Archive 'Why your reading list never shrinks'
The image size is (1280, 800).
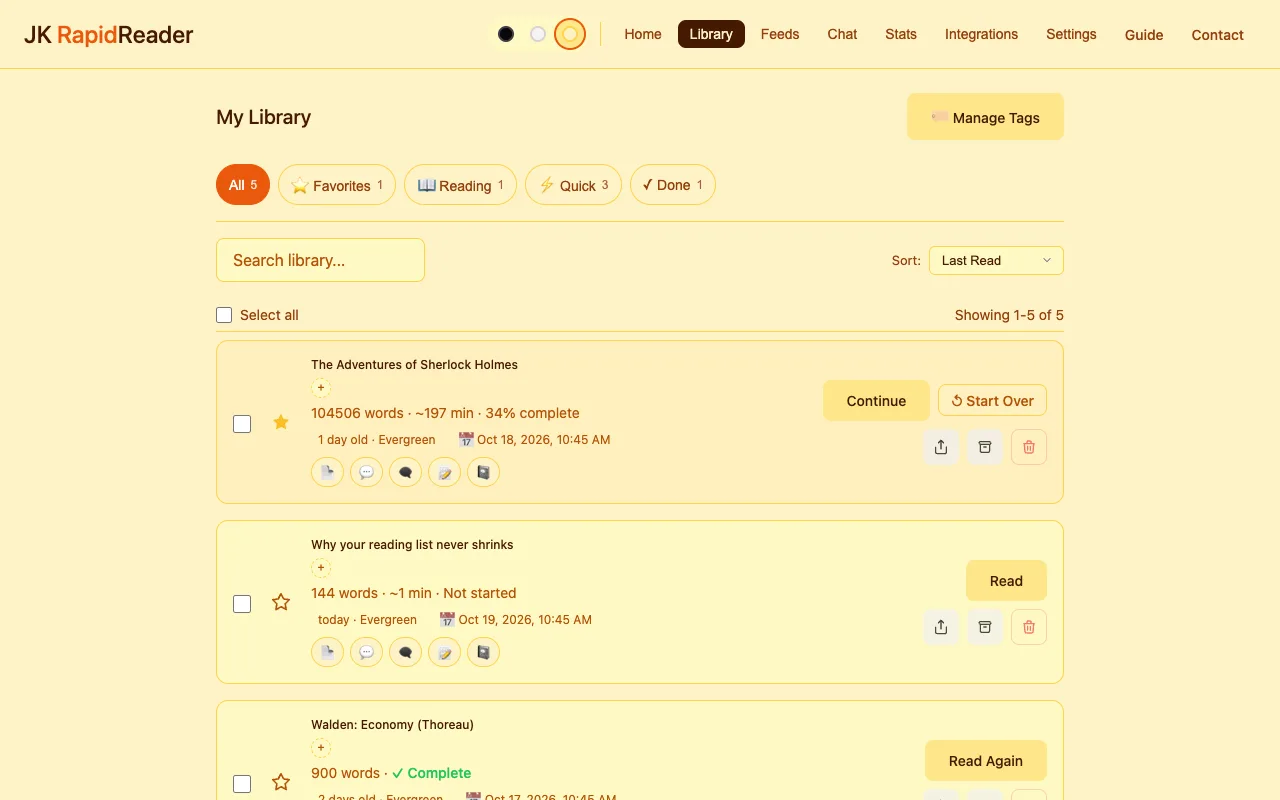tap(985, 627)
